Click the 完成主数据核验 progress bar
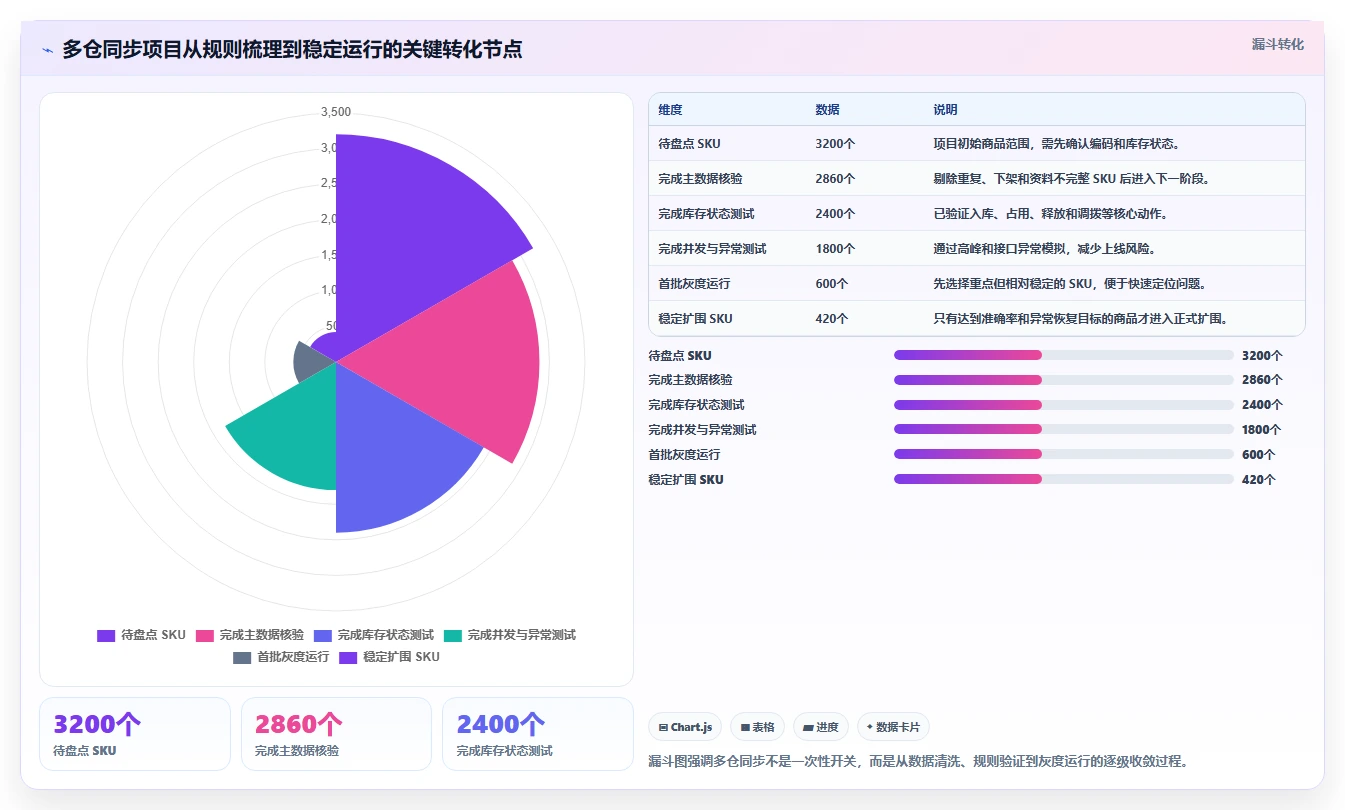This screenshot has height=810, width=1345. (x=1064, y=380)
